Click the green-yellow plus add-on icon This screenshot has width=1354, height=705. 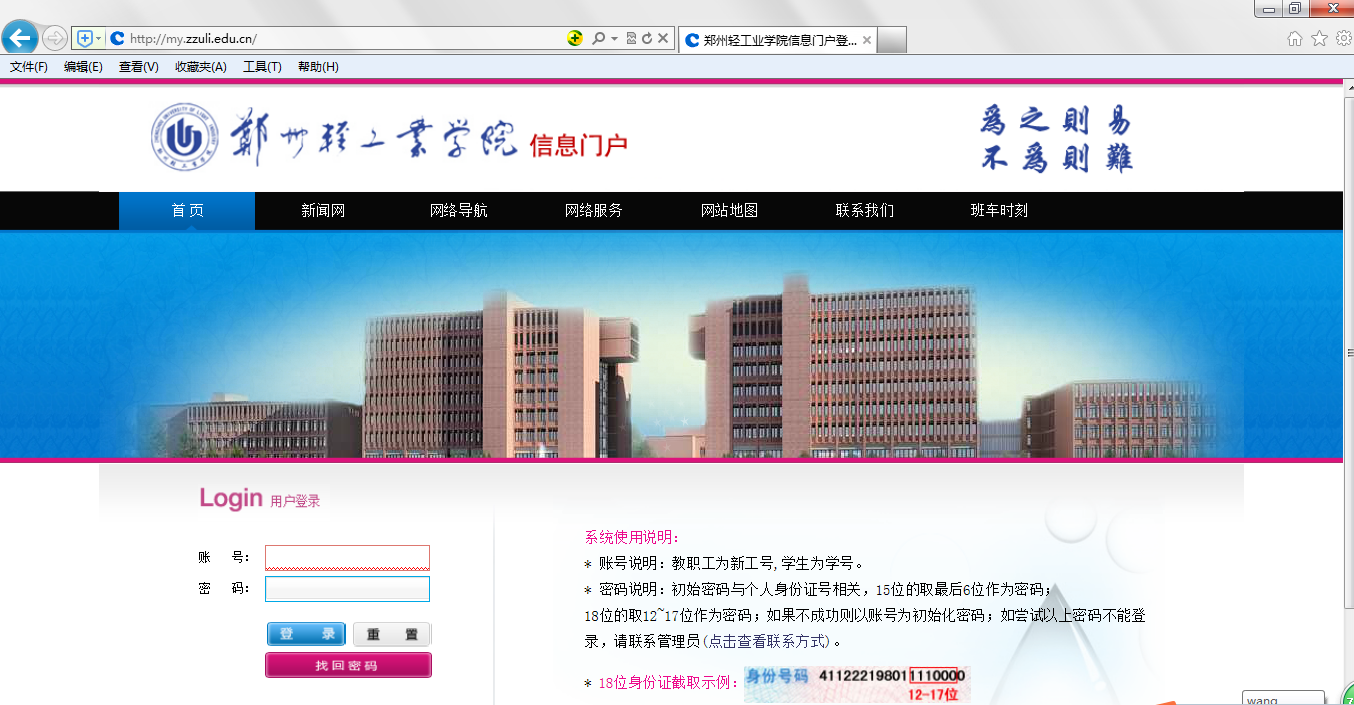coord(575,38)
